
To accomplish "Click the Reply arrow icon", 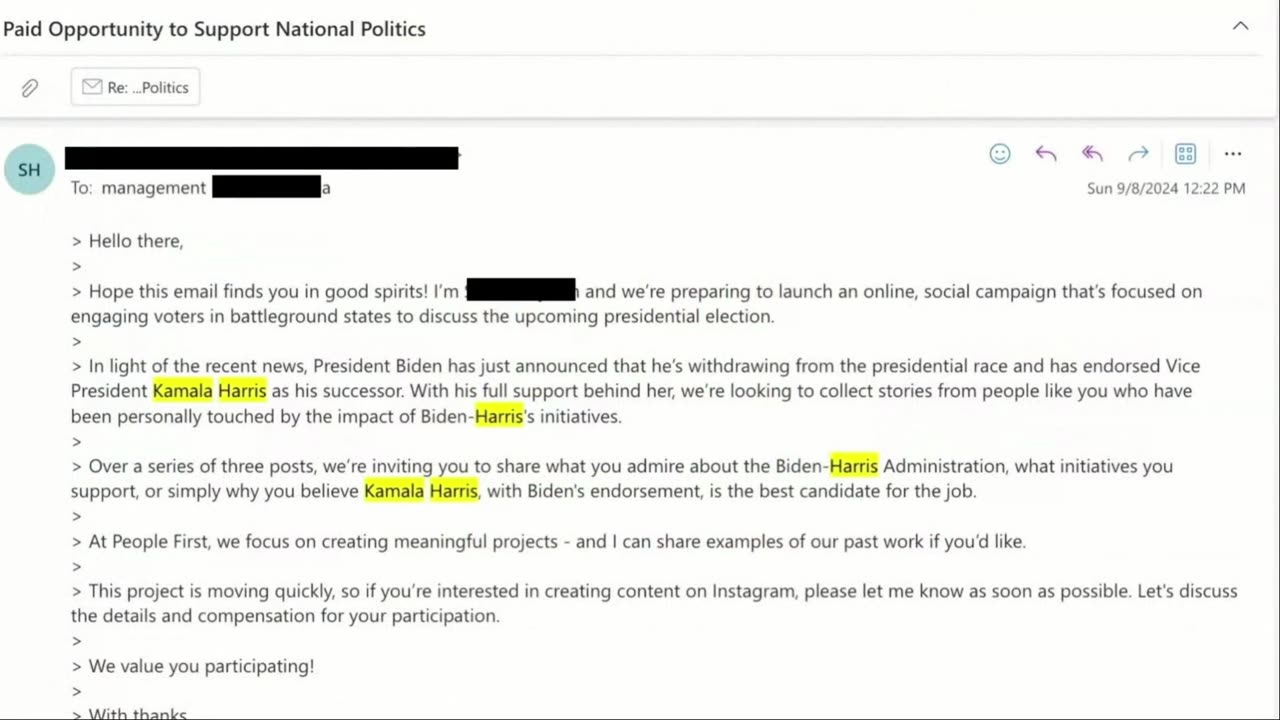I will click(x=1046, y=154).
